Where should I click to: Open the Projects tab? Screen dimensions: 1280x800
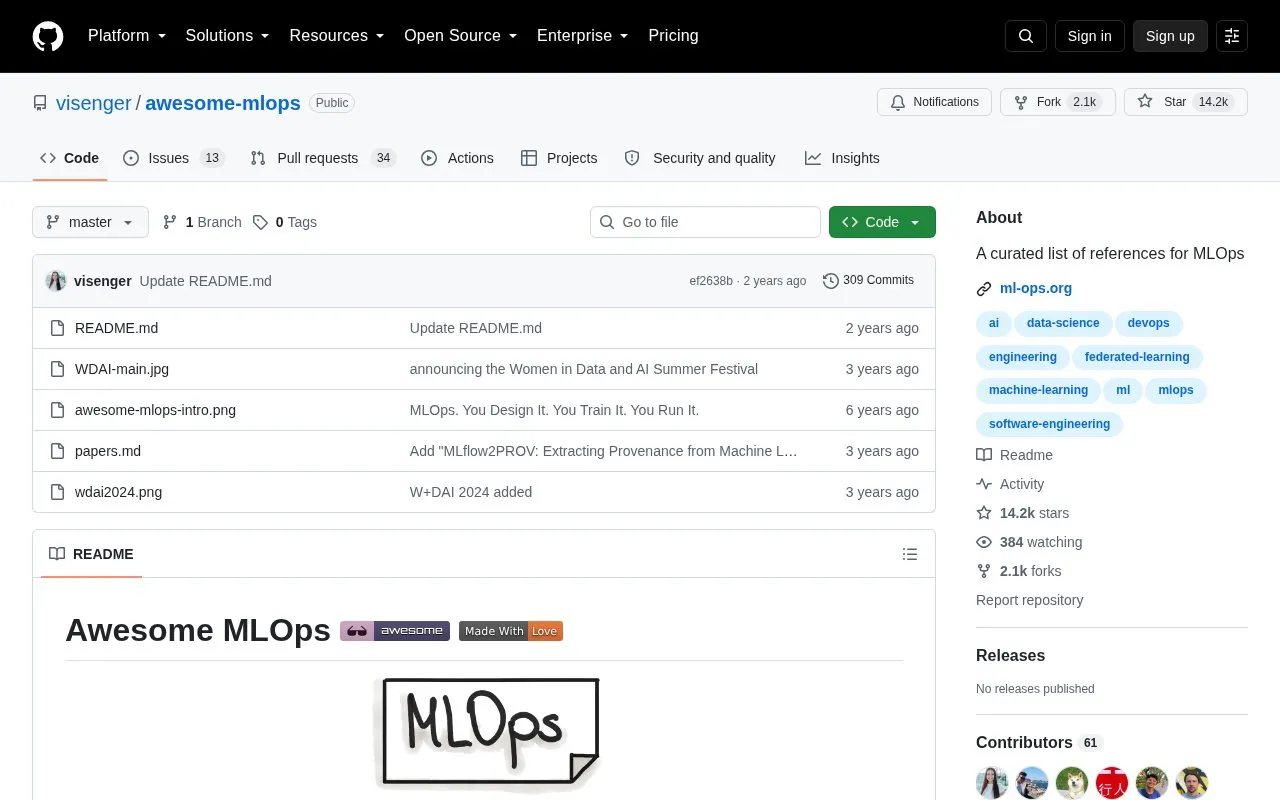click(559, 158)
